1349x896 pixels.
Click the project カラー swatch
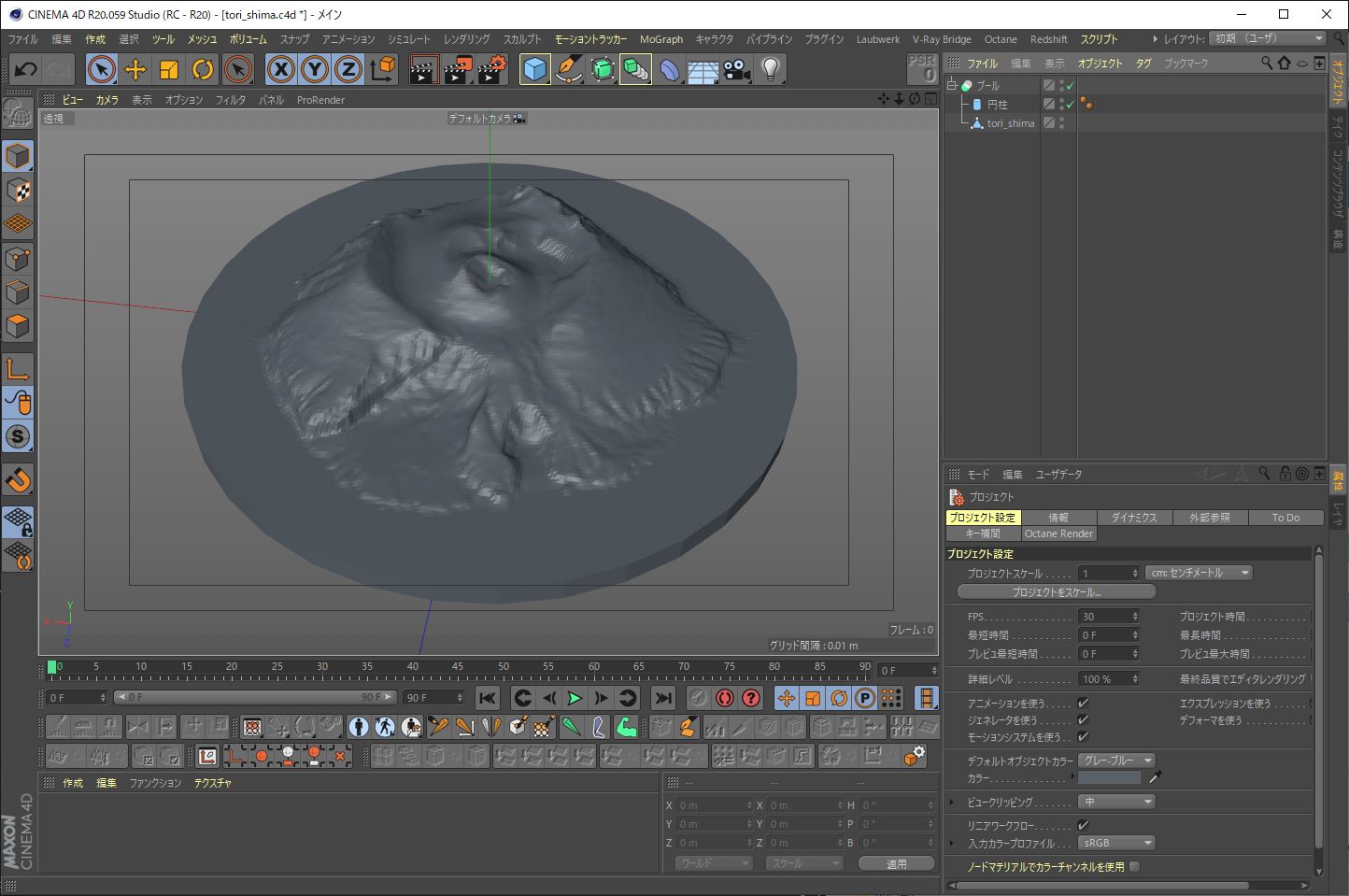click(x=1110, y=777)
